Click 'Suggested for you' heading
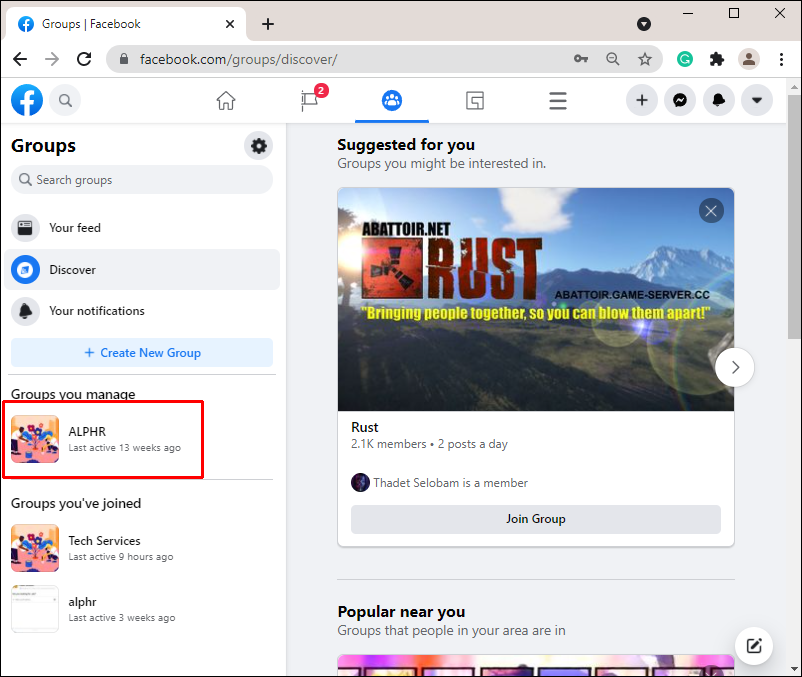802x677 pixels. (x=406, y=145)
